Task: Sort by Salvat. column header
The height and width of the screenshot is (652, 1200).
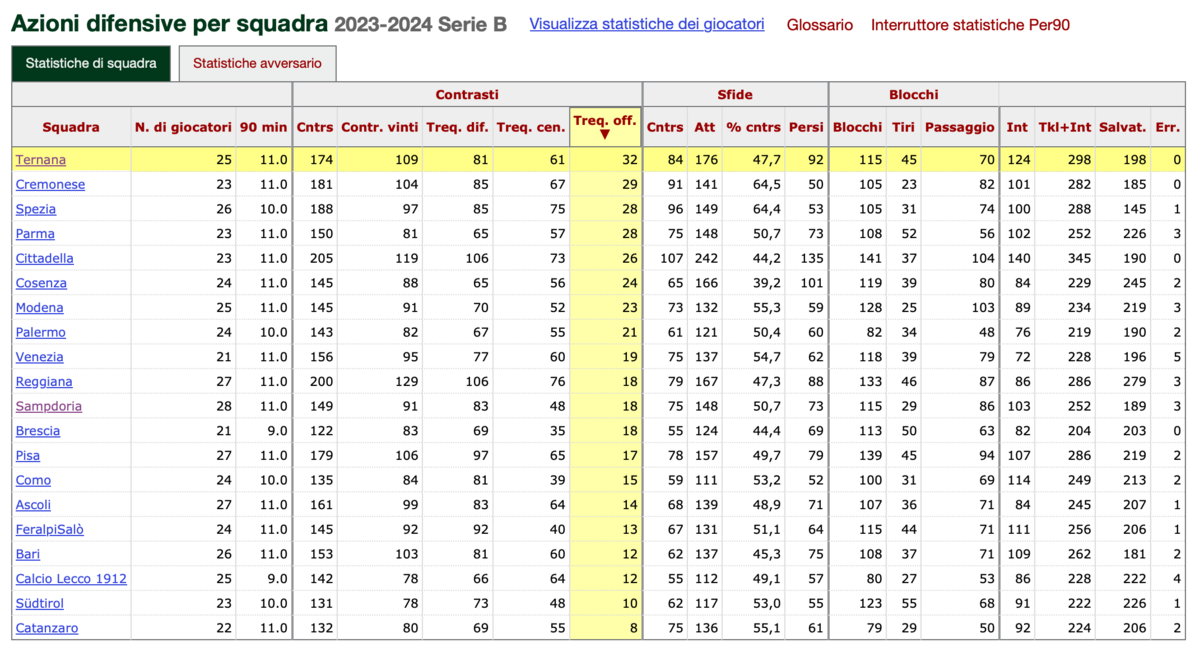Action: click(1123, 127)
